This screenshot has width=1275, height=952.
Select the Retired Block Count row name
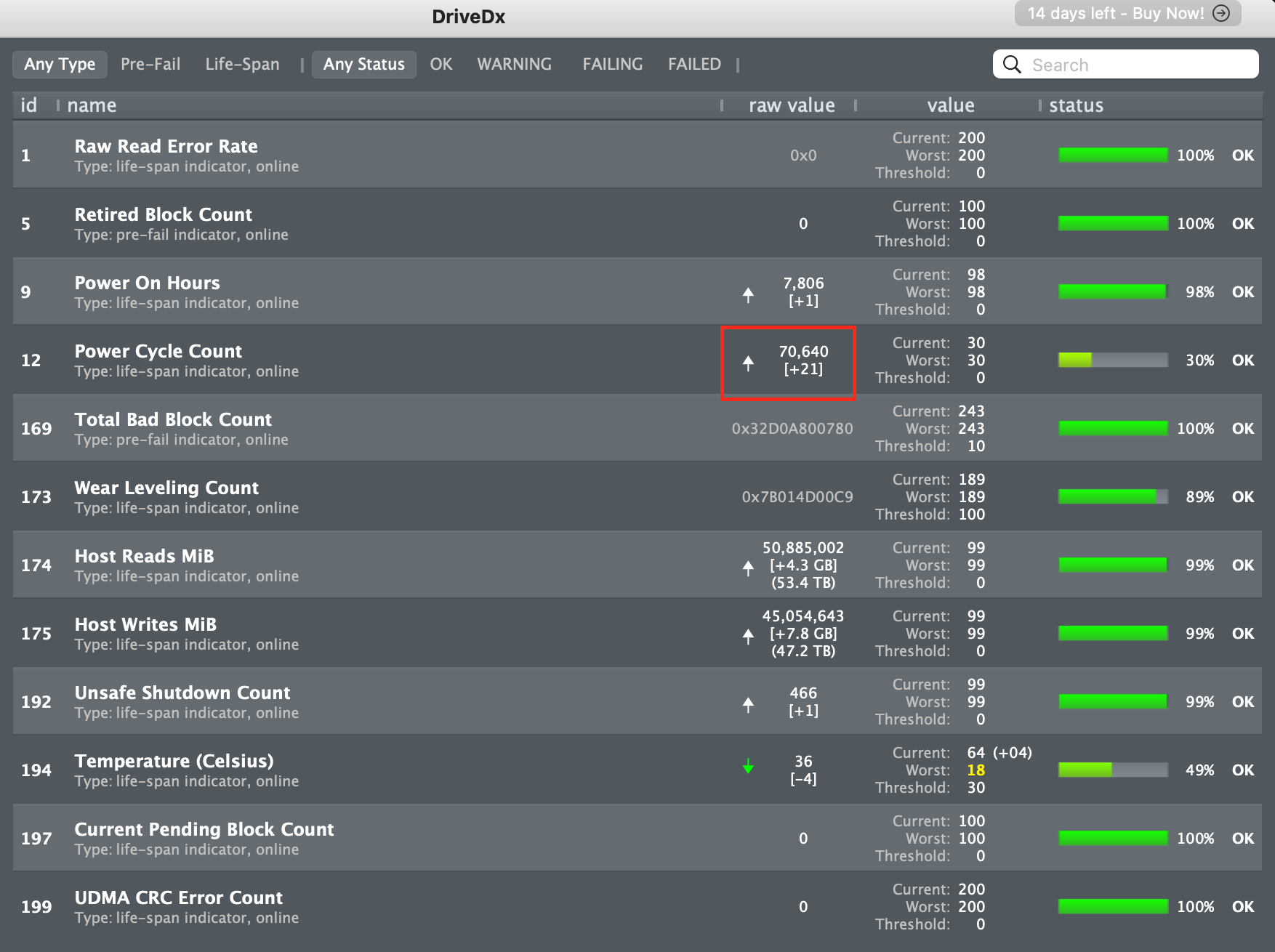tap(164, 214)
